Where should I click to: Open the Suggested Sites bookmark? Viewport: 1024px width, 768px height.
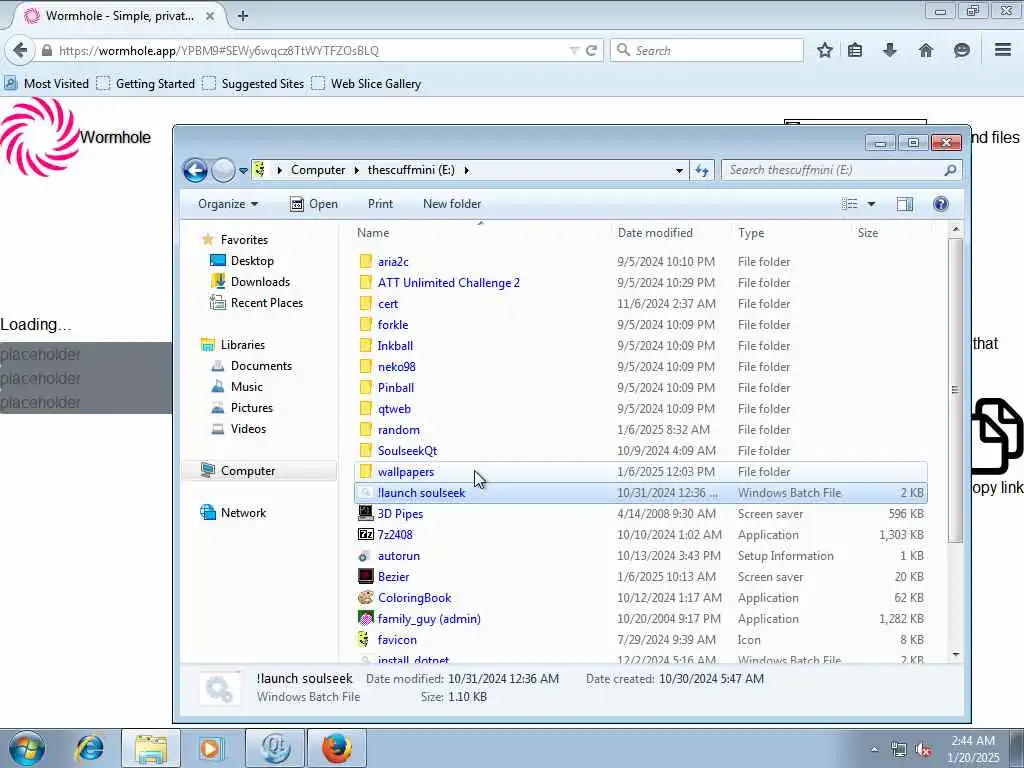[253, 84]
